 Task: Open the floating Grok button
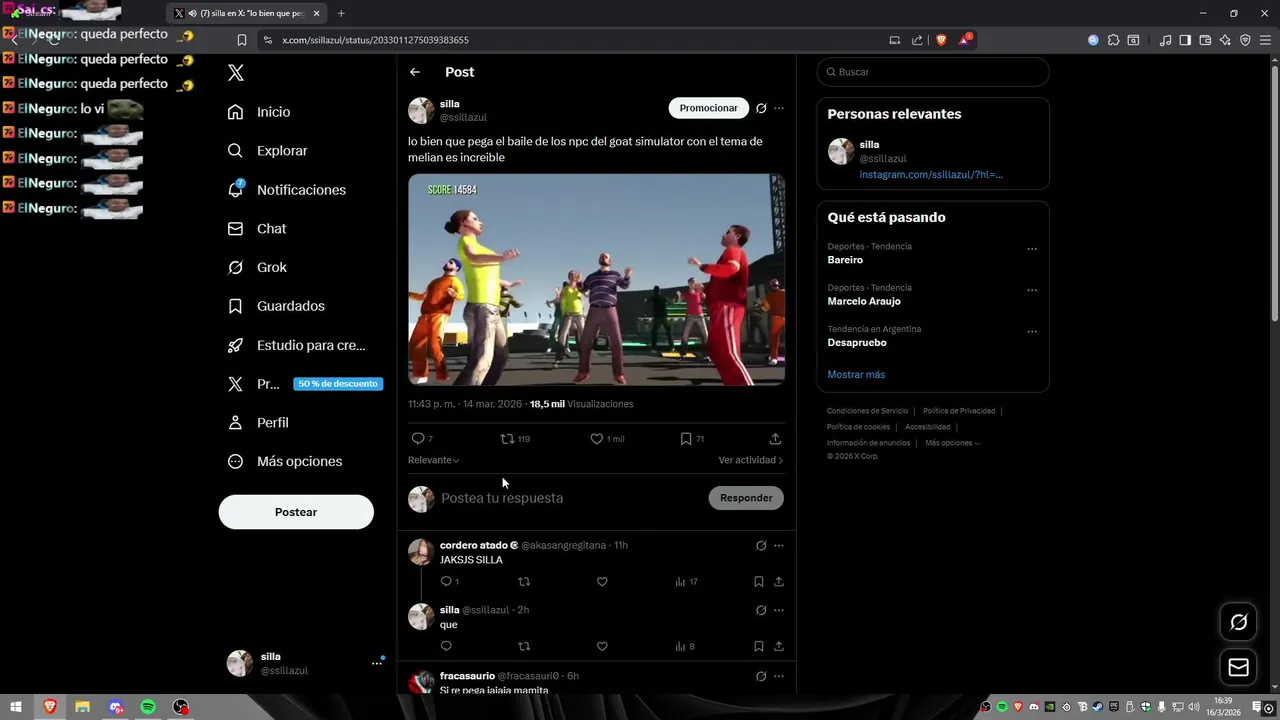tap(1238, 622)
